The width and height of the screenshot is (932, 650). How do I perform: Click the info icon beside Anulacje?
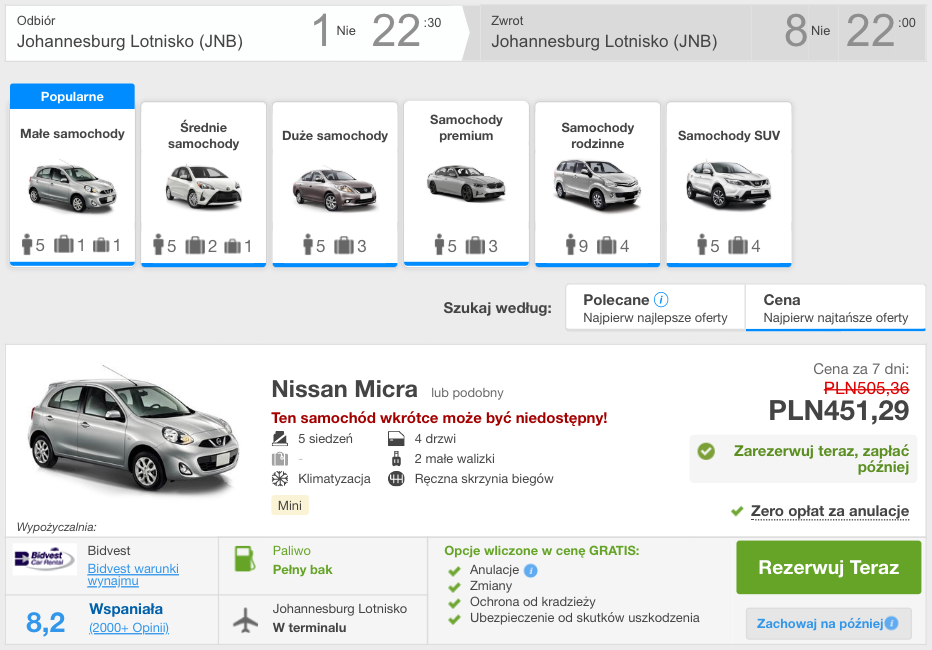coord(531,570)
